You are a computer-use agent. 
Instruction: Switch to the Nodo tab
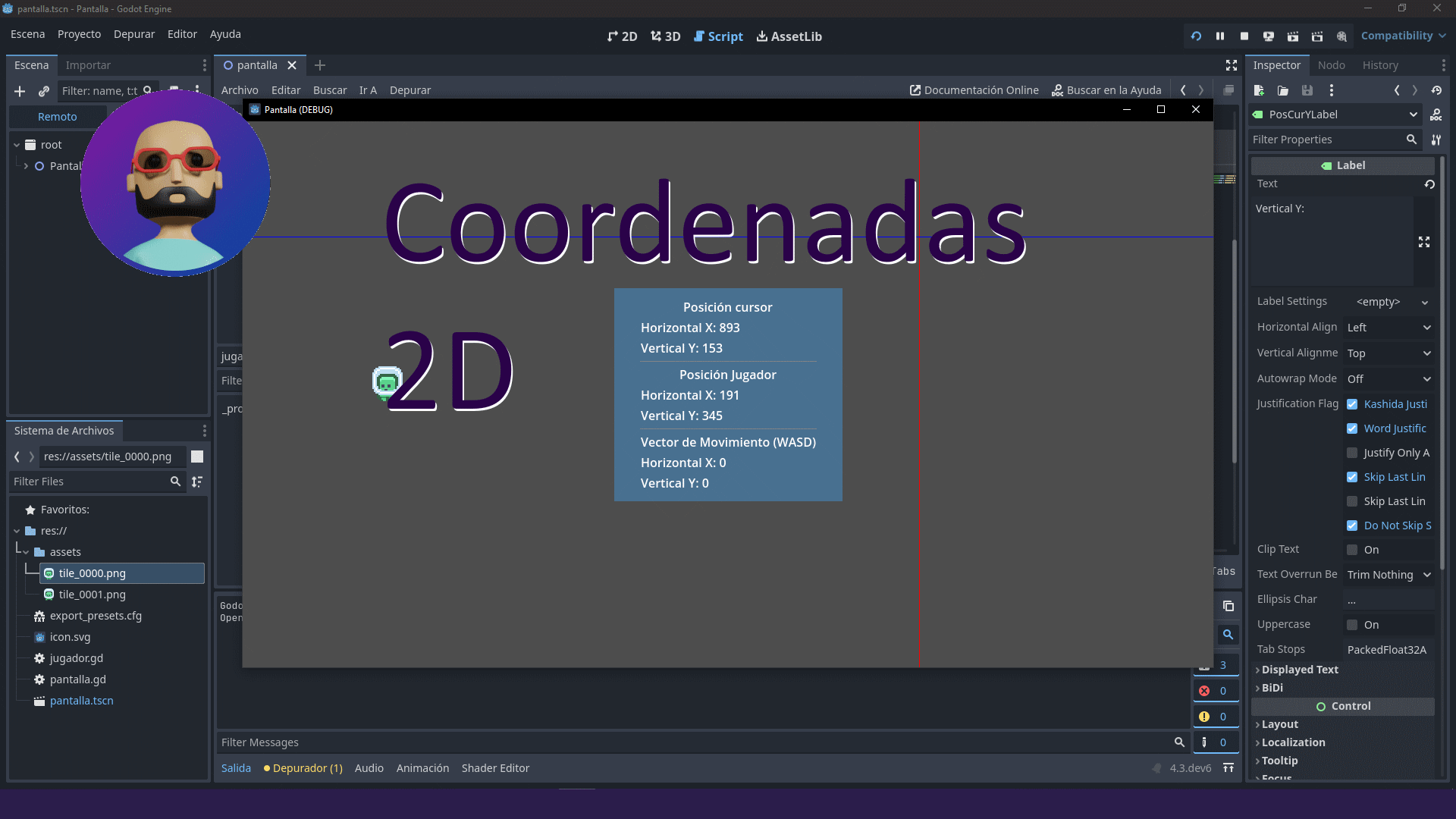click(1331, 65)
